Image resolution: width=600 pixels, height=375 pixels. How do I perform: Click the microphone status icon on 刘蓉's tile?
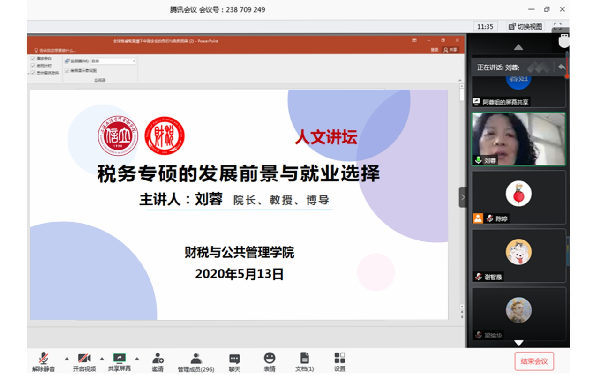click(478, 160)
